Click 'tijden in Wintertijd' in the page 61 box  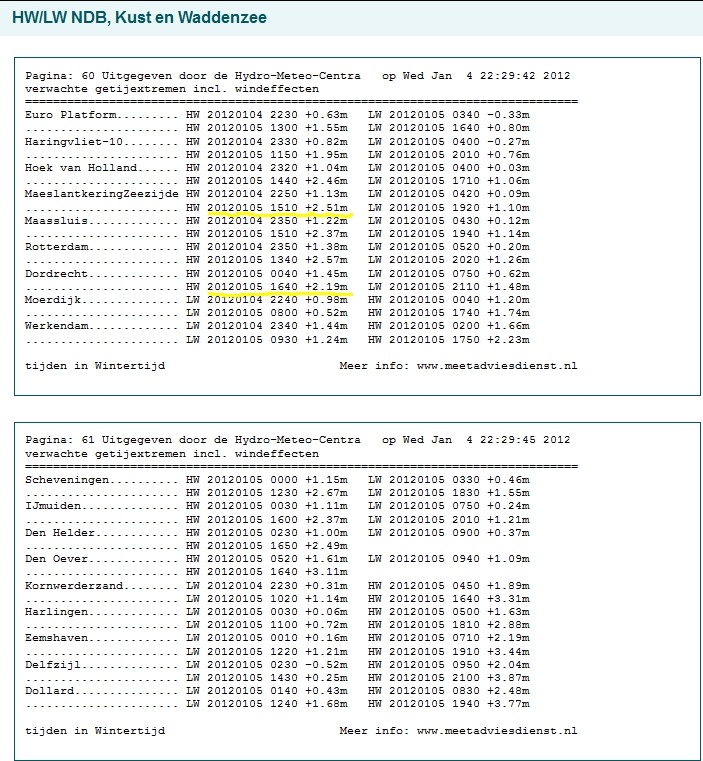point(95,730)
